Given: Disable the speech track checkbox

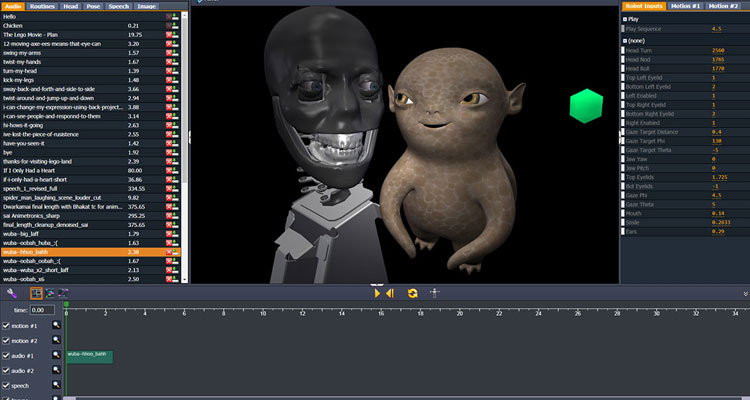Looking at the screenshot, I should point(8,384).
